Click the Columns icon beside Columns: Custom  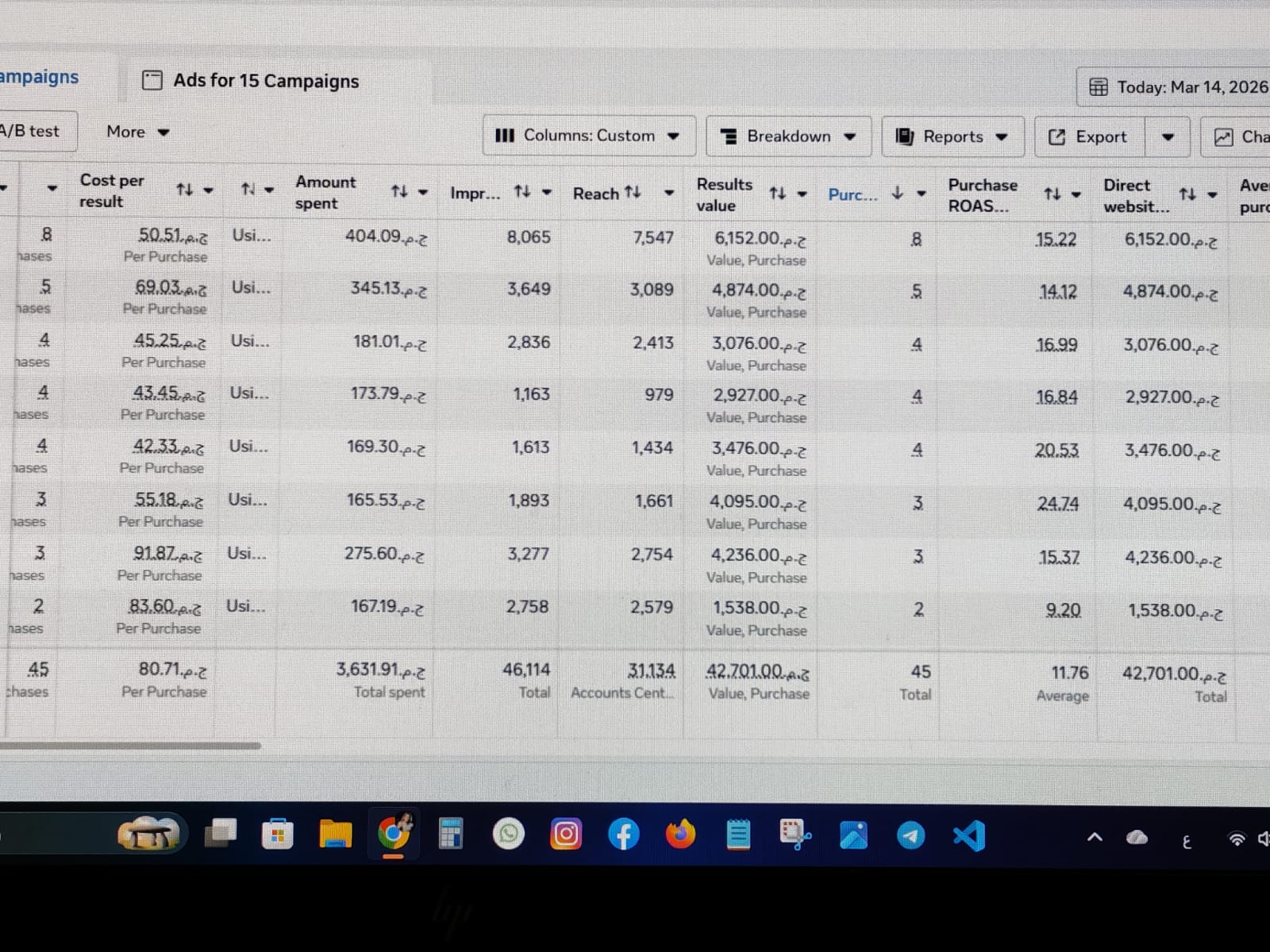(x=506, y=136)
